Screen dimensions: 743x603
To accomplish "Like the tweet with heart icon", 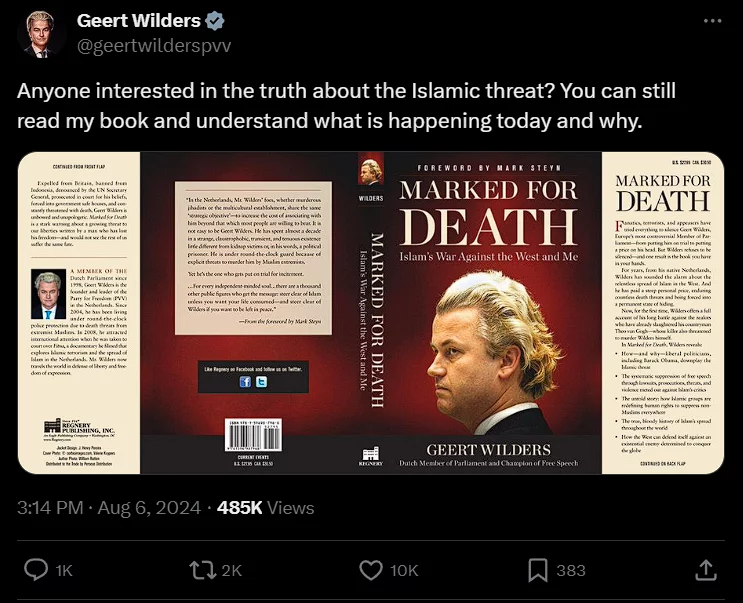I will (371, 570).
